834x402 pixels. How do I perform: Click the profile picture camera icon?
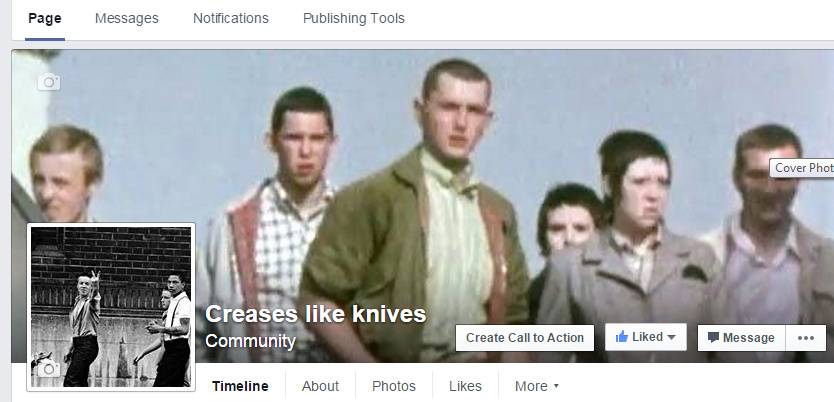coord(49,368)
